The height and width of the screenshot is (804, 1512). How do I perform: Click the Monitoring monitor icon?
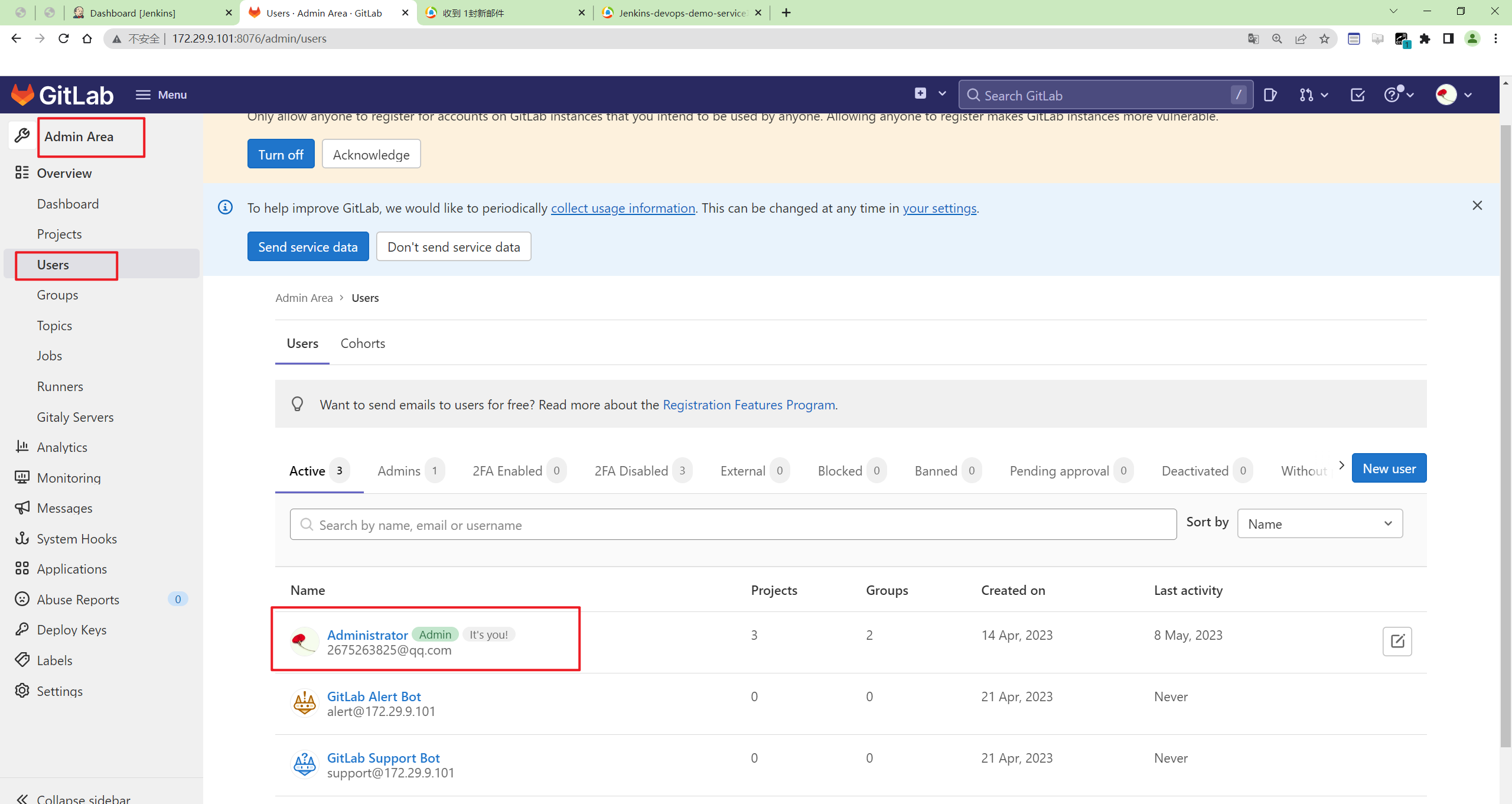[22, 477]
